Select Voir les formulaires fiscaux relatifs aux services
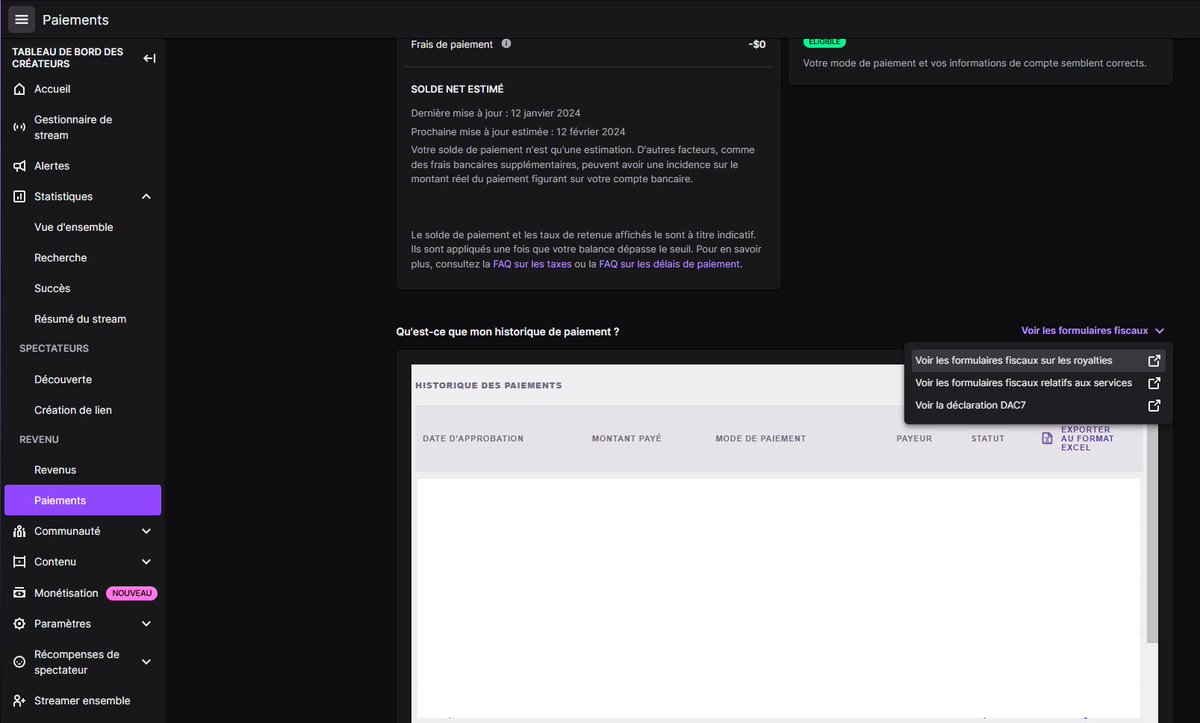Screen dimensions: 1200x723 [1038, 383]
